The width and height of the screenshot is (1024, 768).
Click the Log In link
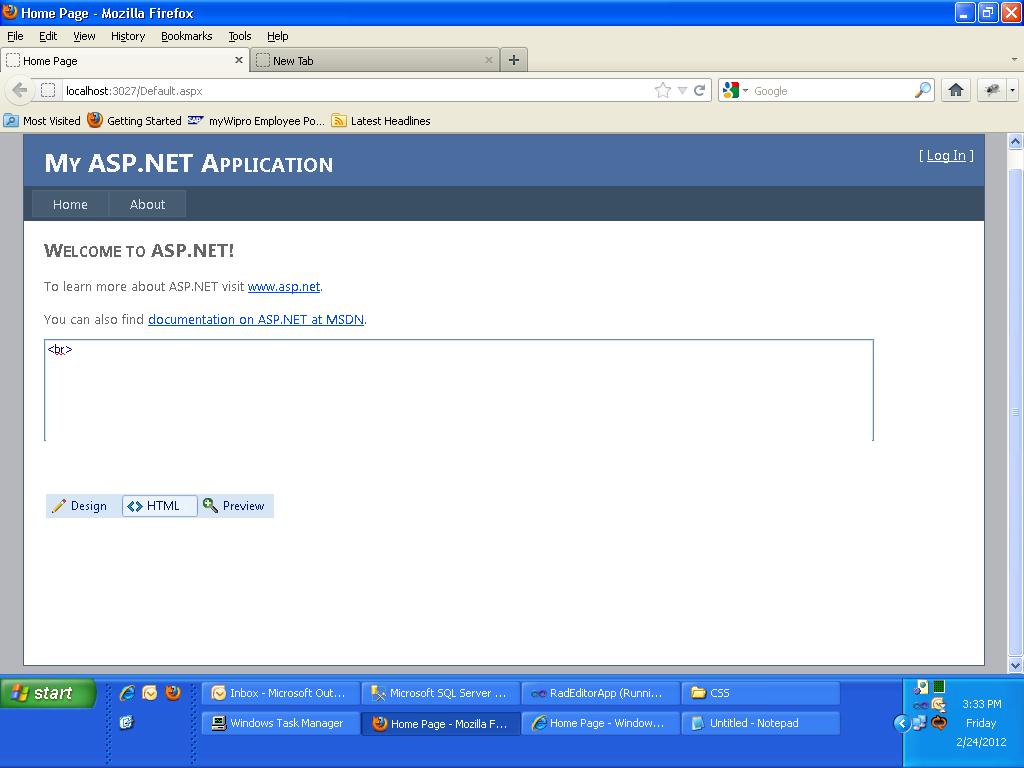(946, 155)
